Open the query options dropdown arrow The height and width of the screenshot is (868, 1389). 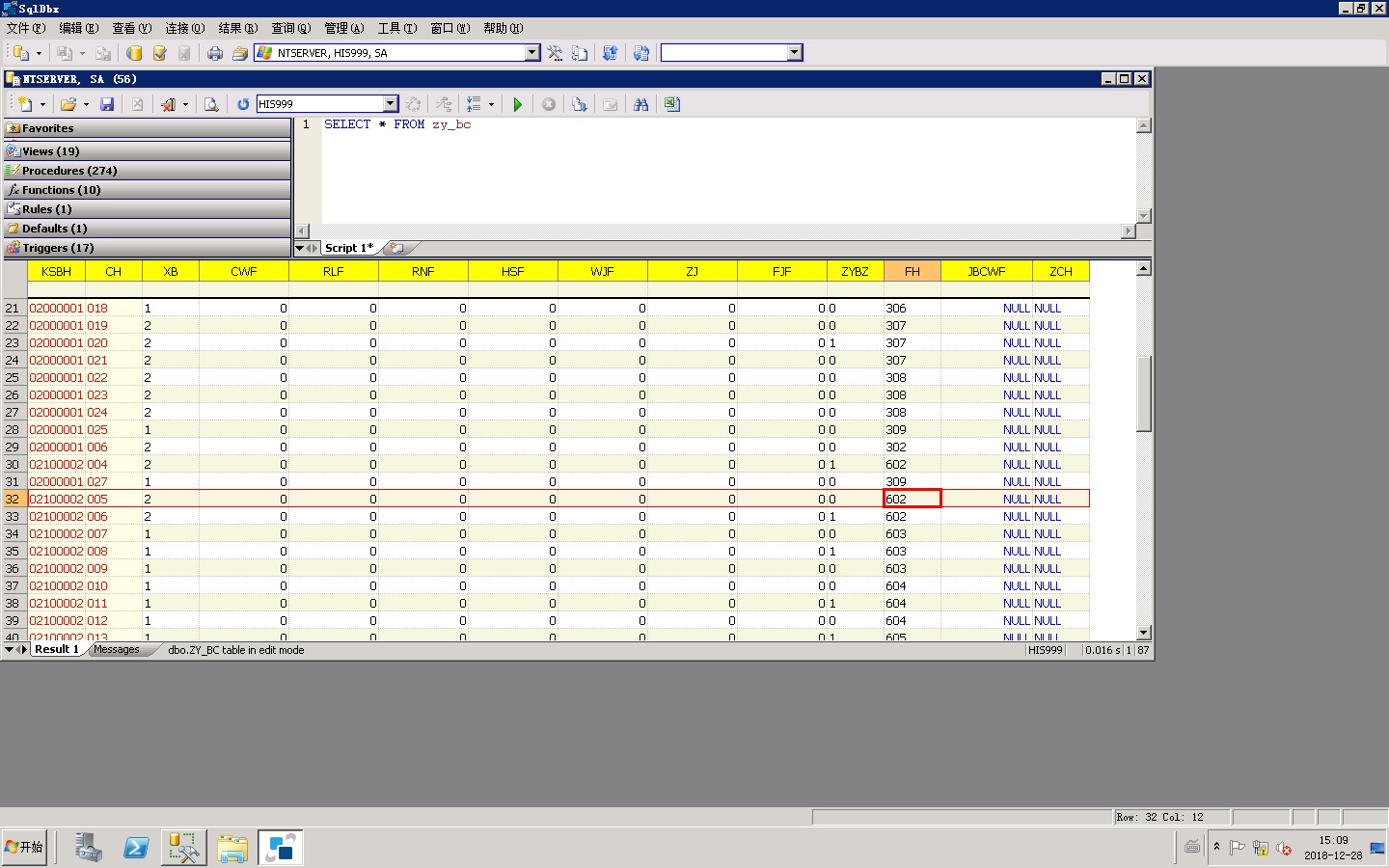(491, 104)
